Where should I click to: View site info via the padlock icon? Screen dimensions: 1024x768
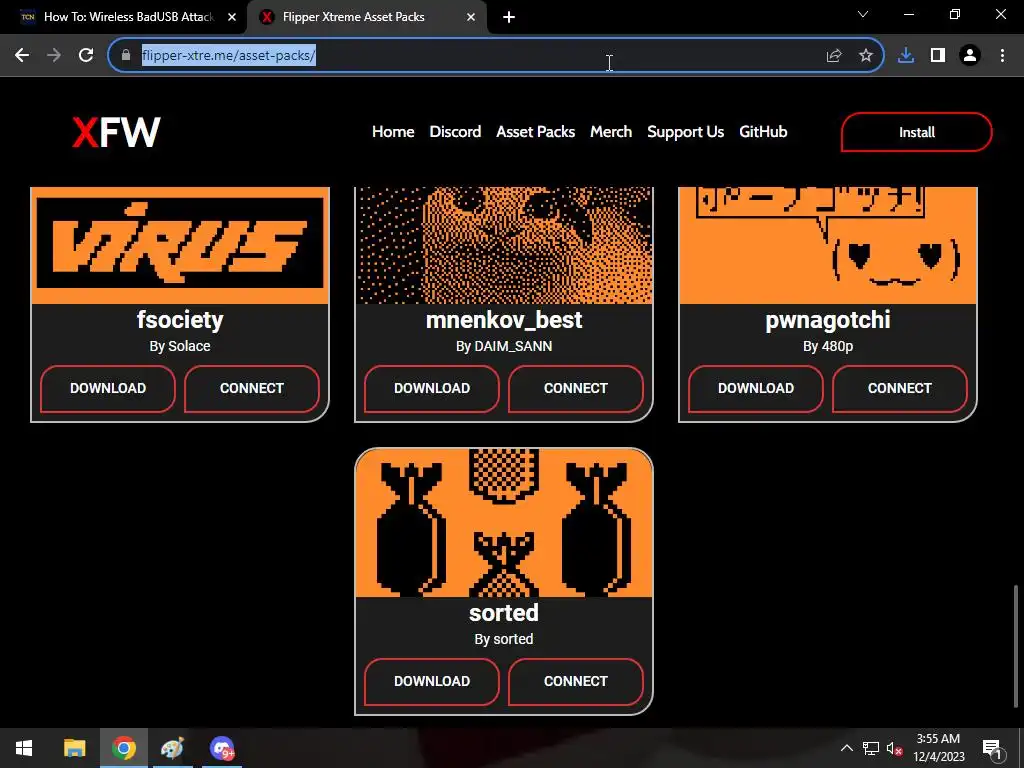pos(126,56)
